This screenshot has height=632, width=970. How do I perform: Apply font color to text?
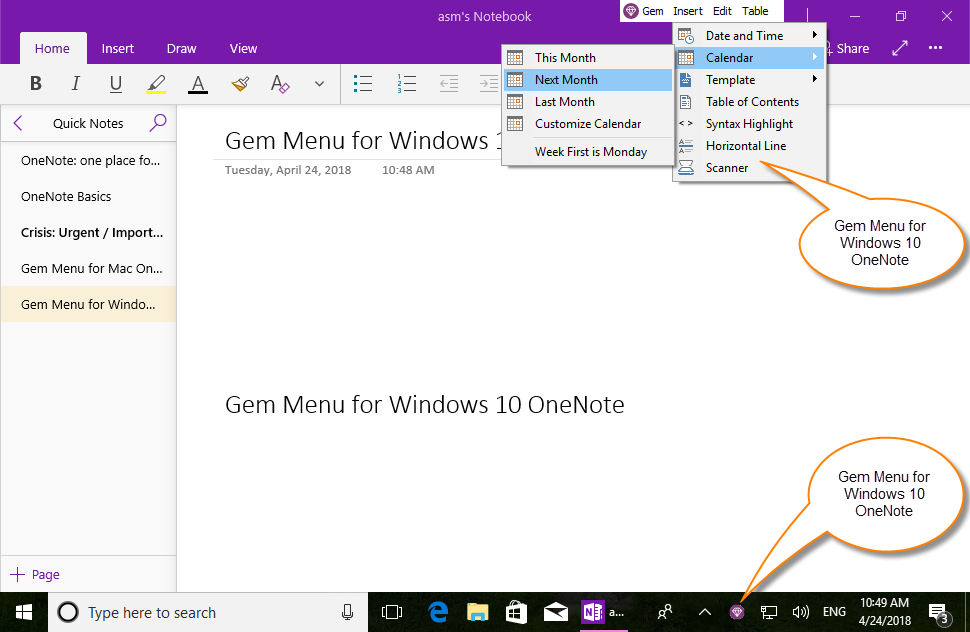click(x=197, y=83)
